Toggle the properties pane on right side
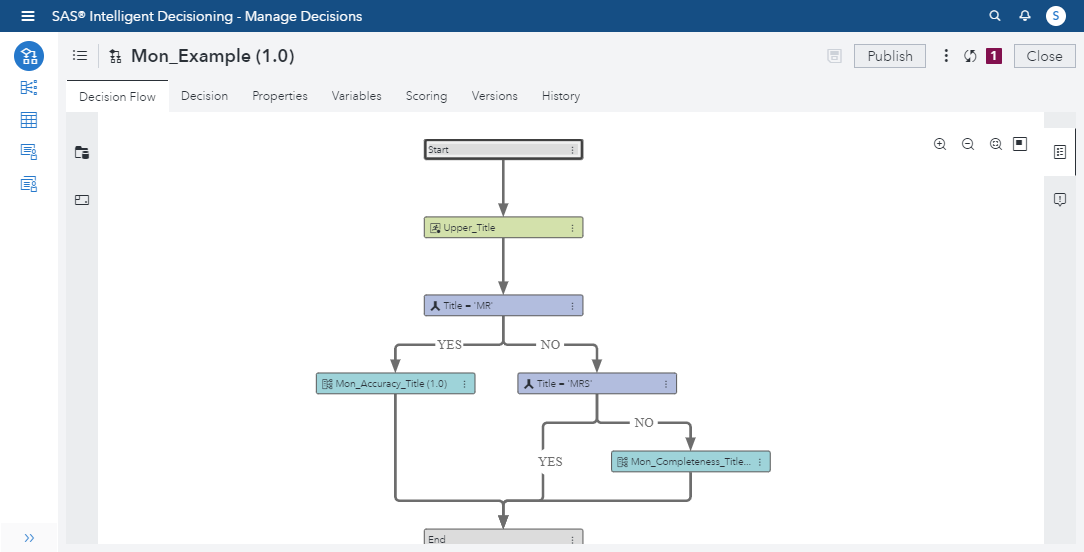 tap(1060, 152)
